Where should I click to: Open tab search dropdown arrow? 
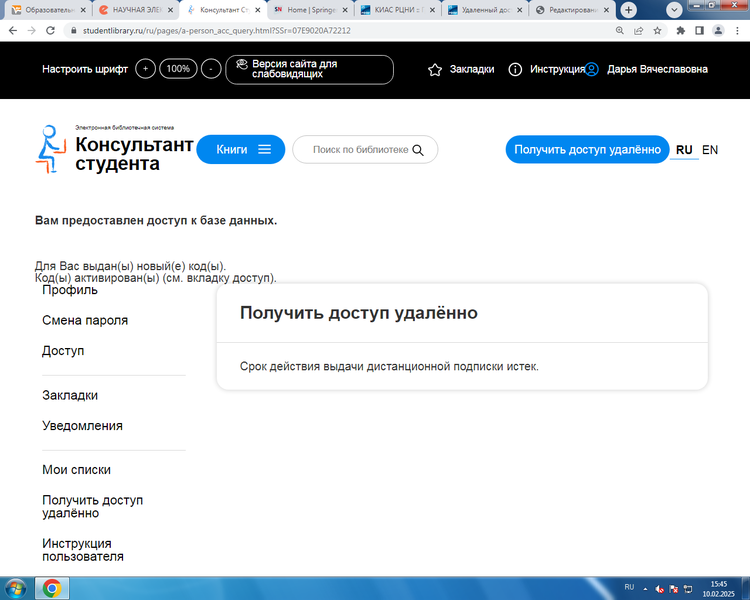click(674, 10)
